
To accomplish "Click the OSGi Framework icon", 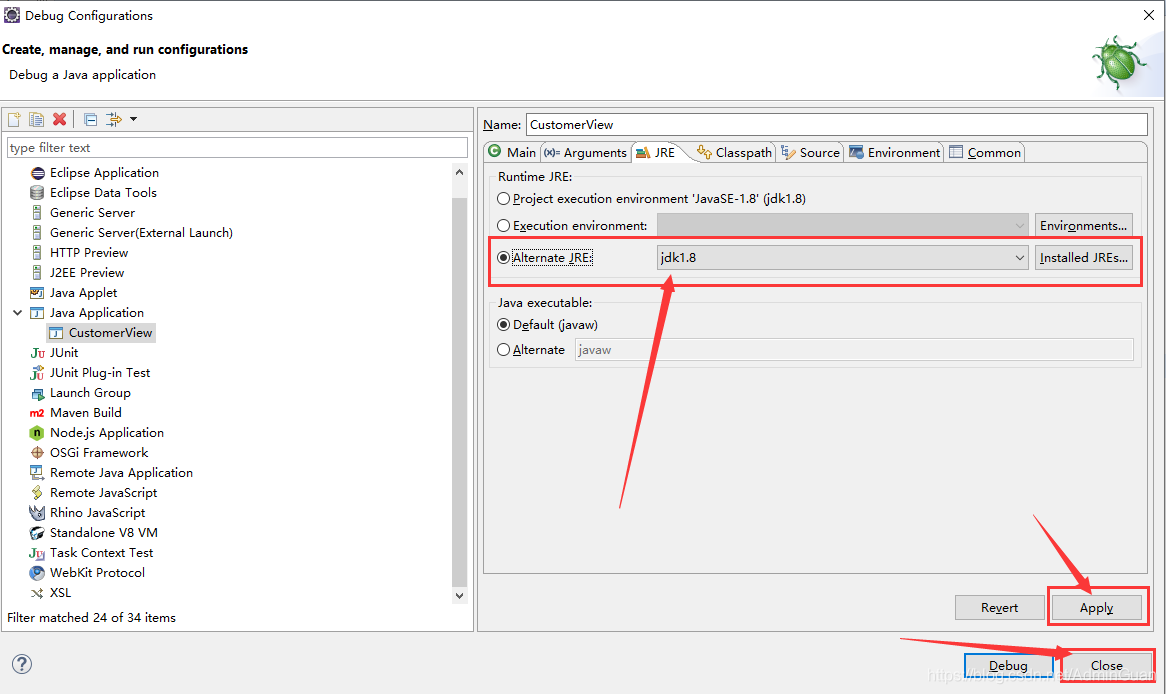I will pos(37,453).
